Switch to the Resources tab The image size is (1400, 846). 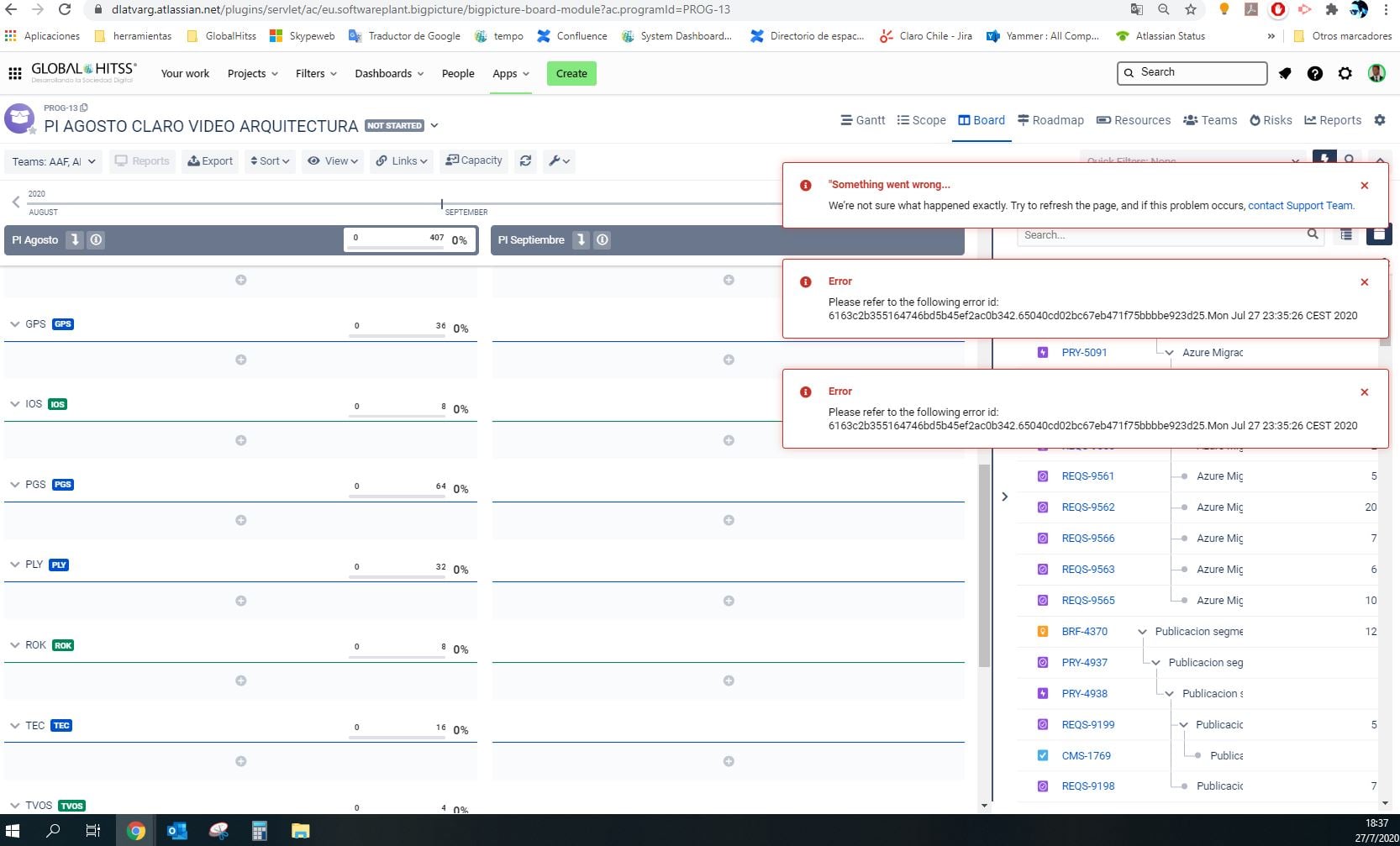coord(1134,120)
